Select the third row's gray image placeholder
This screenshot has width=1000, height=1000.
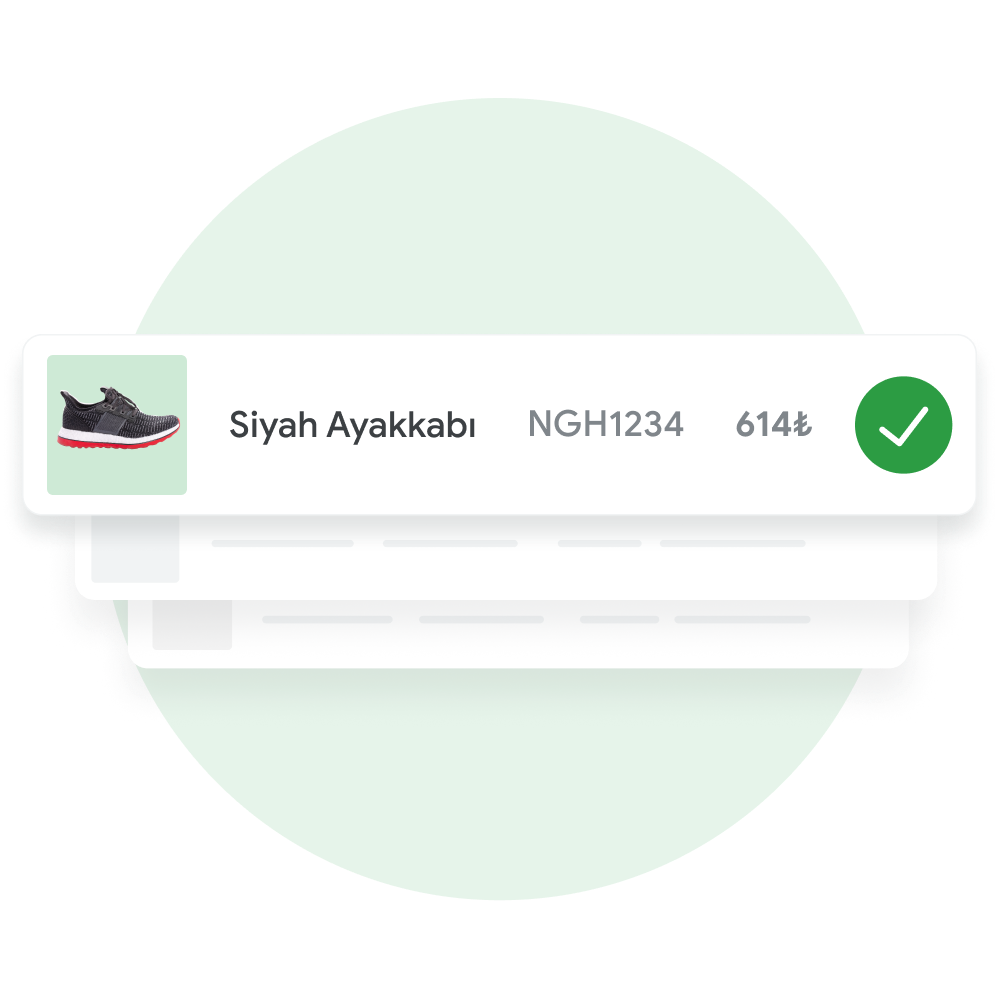click(192, 625)
